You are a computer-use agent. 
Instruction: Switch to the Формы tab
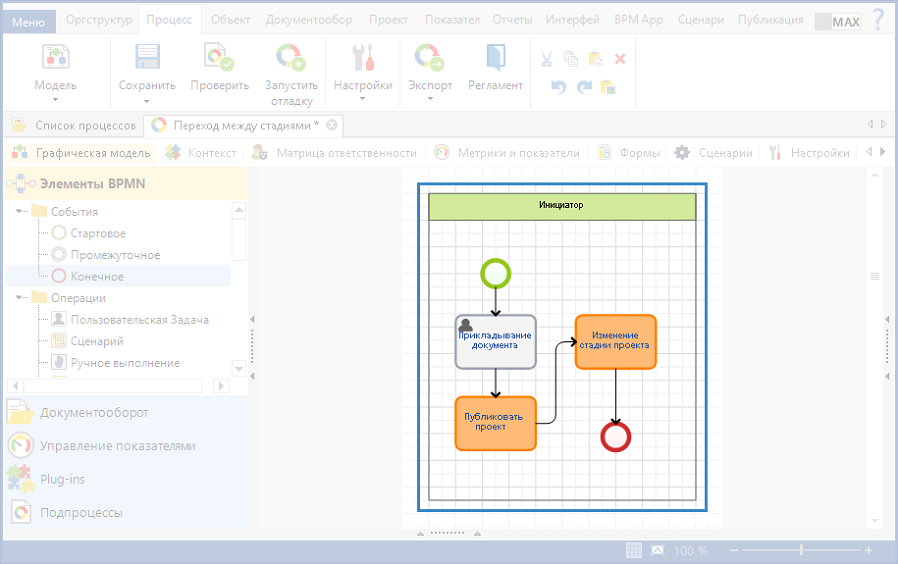[x=629, y=153]
